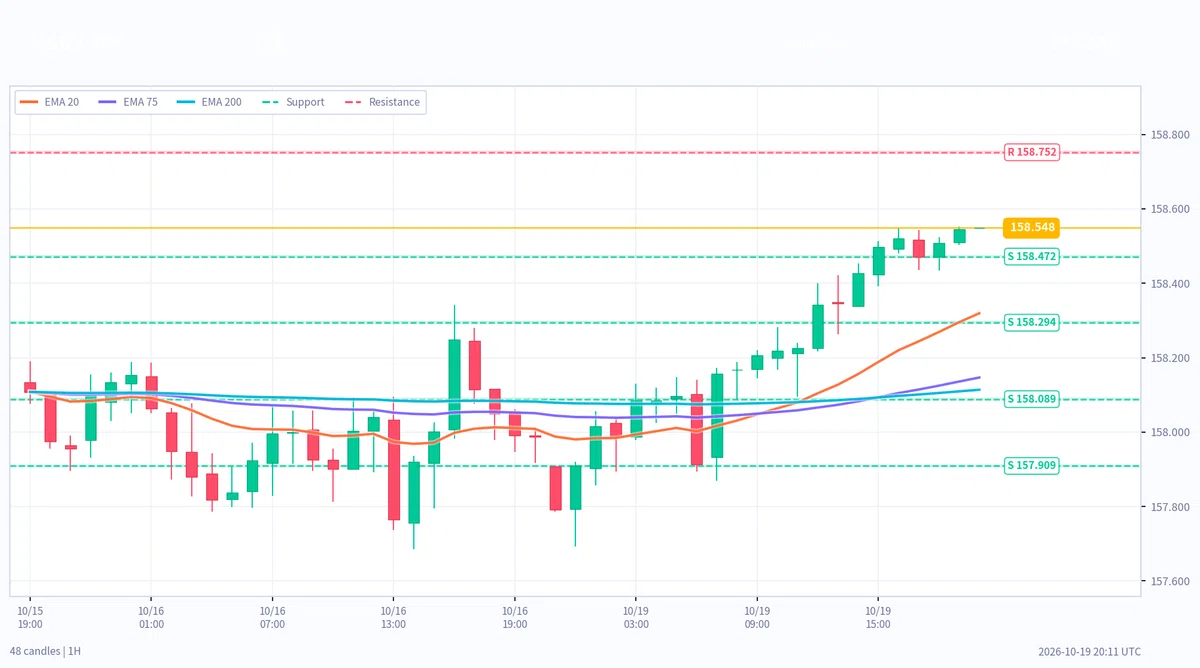The height and width of the screenshot is (668, 1200).
Task: Click the Resistance legend entry
Action: 381,102
